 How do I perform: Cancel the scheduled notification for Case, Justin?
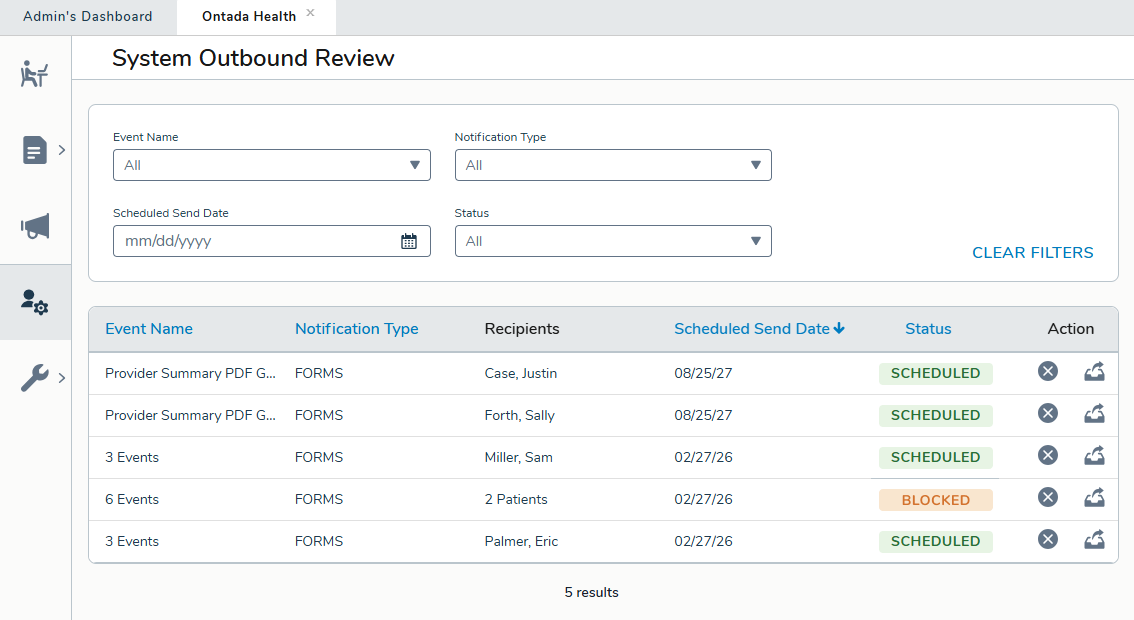coord(1047,371)
